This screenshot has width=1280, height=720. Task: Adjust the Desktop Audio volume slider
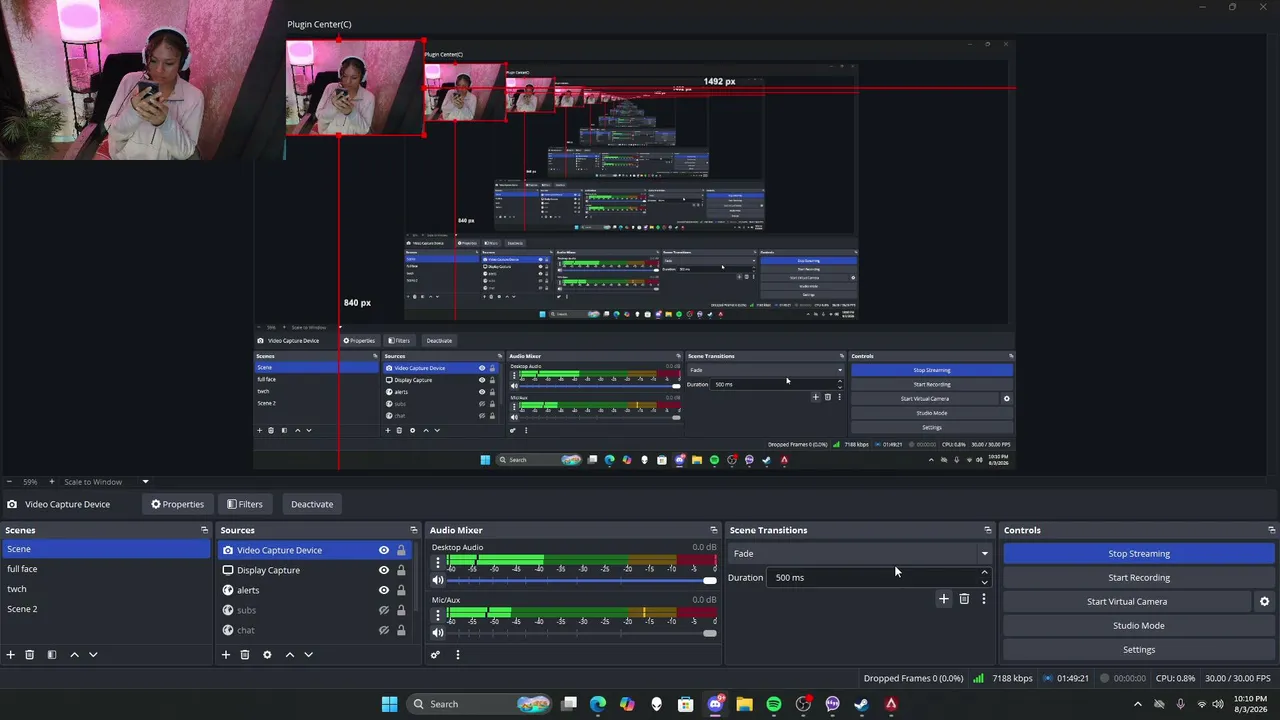coord(581,581)
